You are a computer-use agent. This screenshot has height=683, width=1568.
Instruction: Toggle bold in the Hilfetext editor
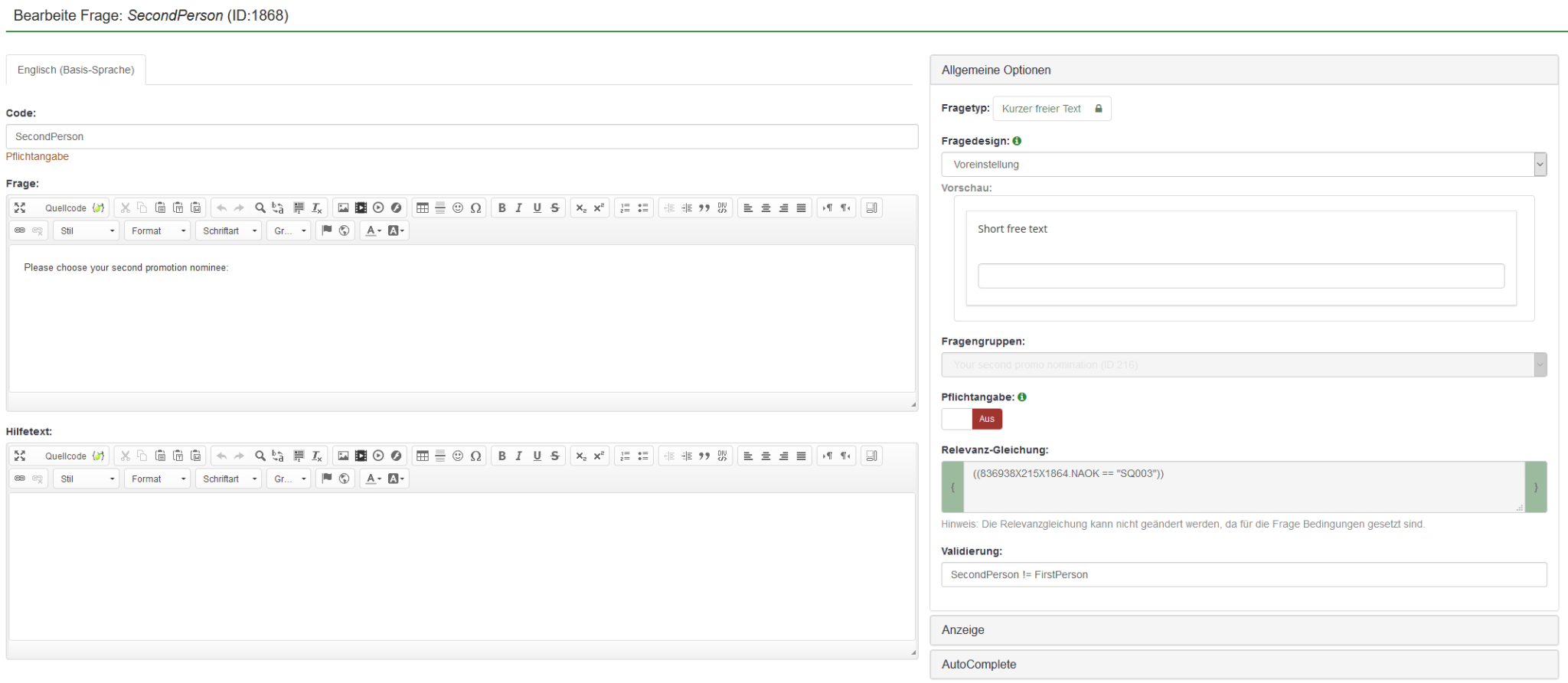502,456
